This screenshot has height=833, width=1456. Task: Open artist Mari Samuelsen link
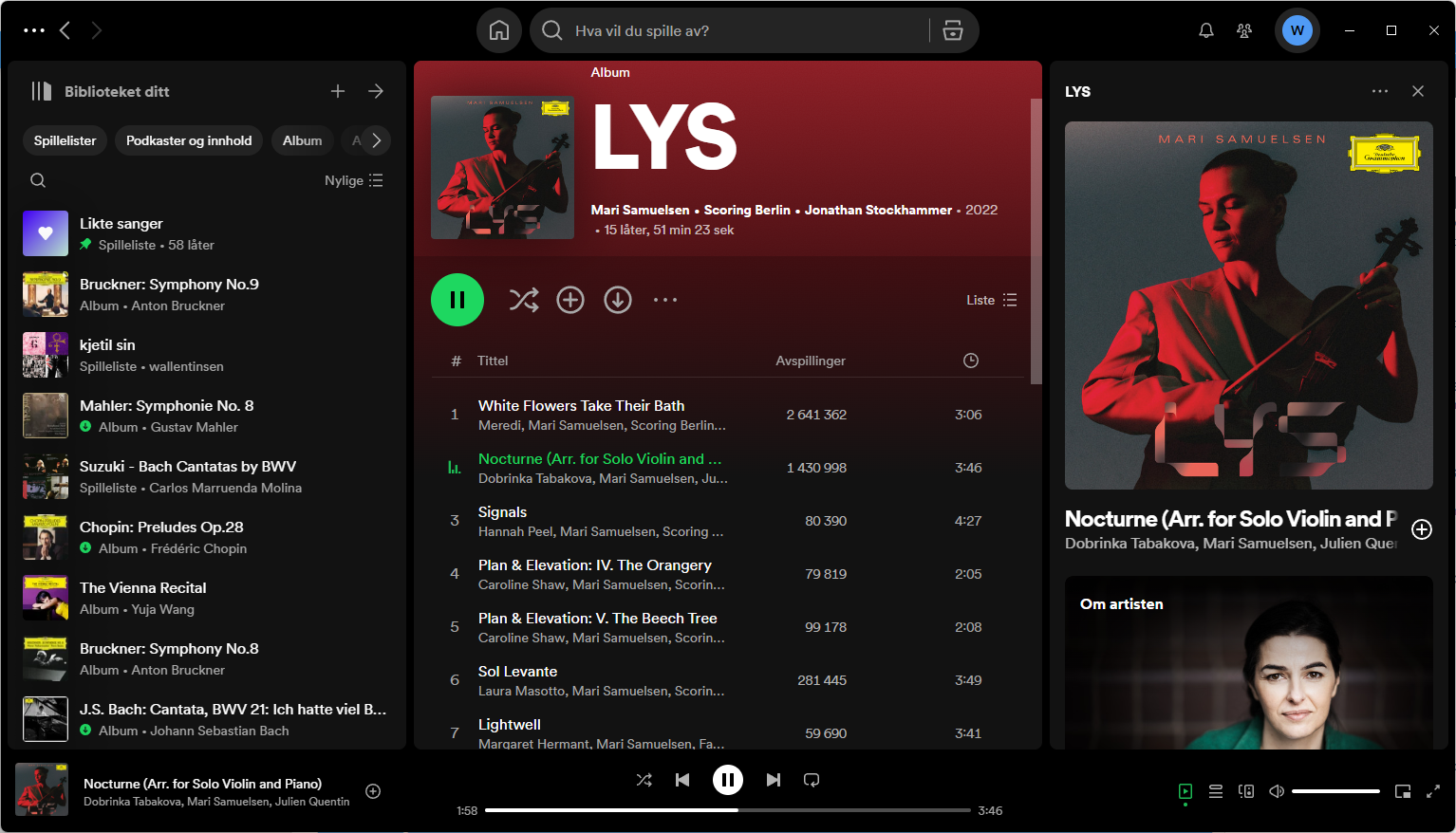click(x=641, y=210)
